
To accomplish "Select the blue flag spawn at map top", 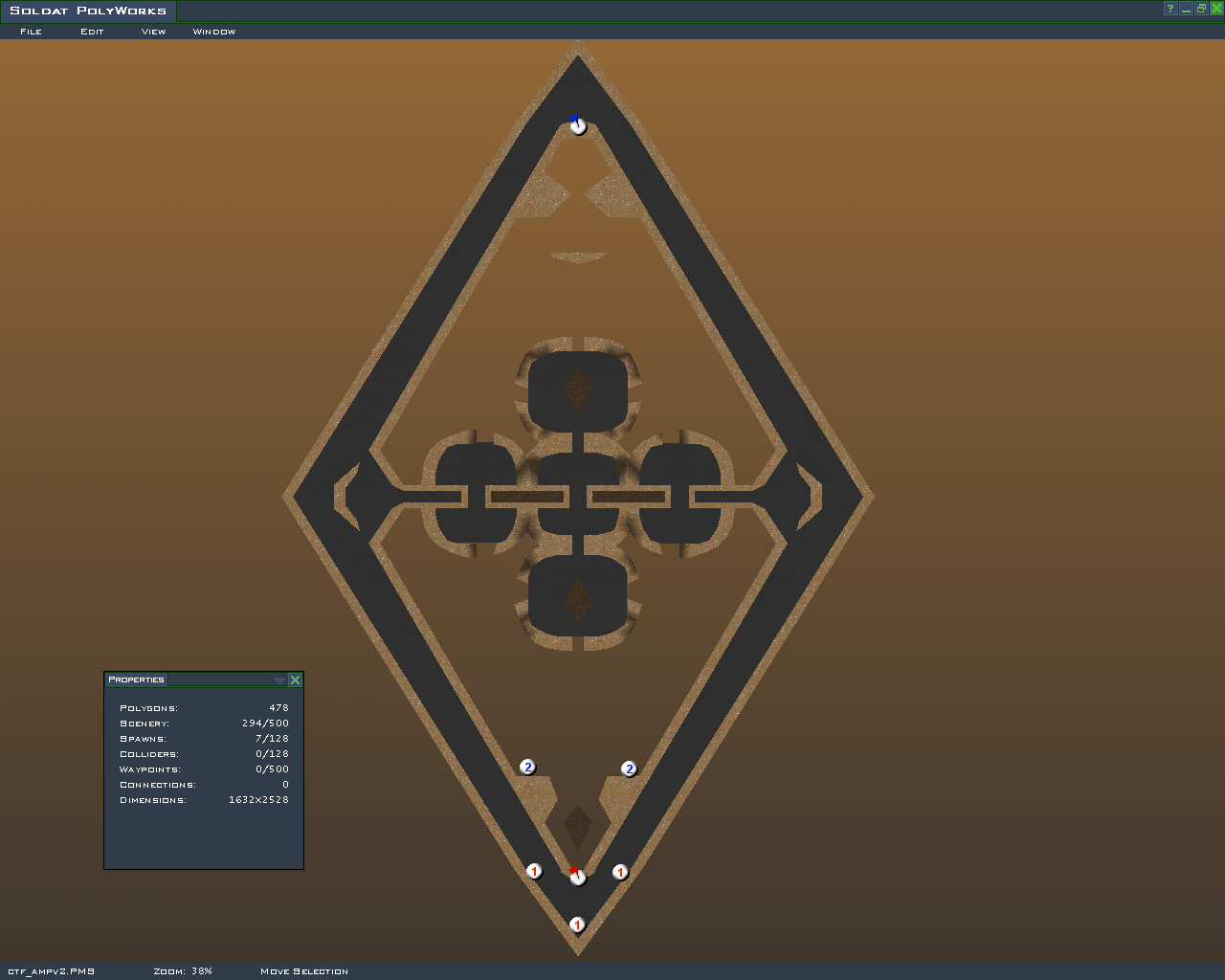I will pyautogui.click(x=578, y=125).
